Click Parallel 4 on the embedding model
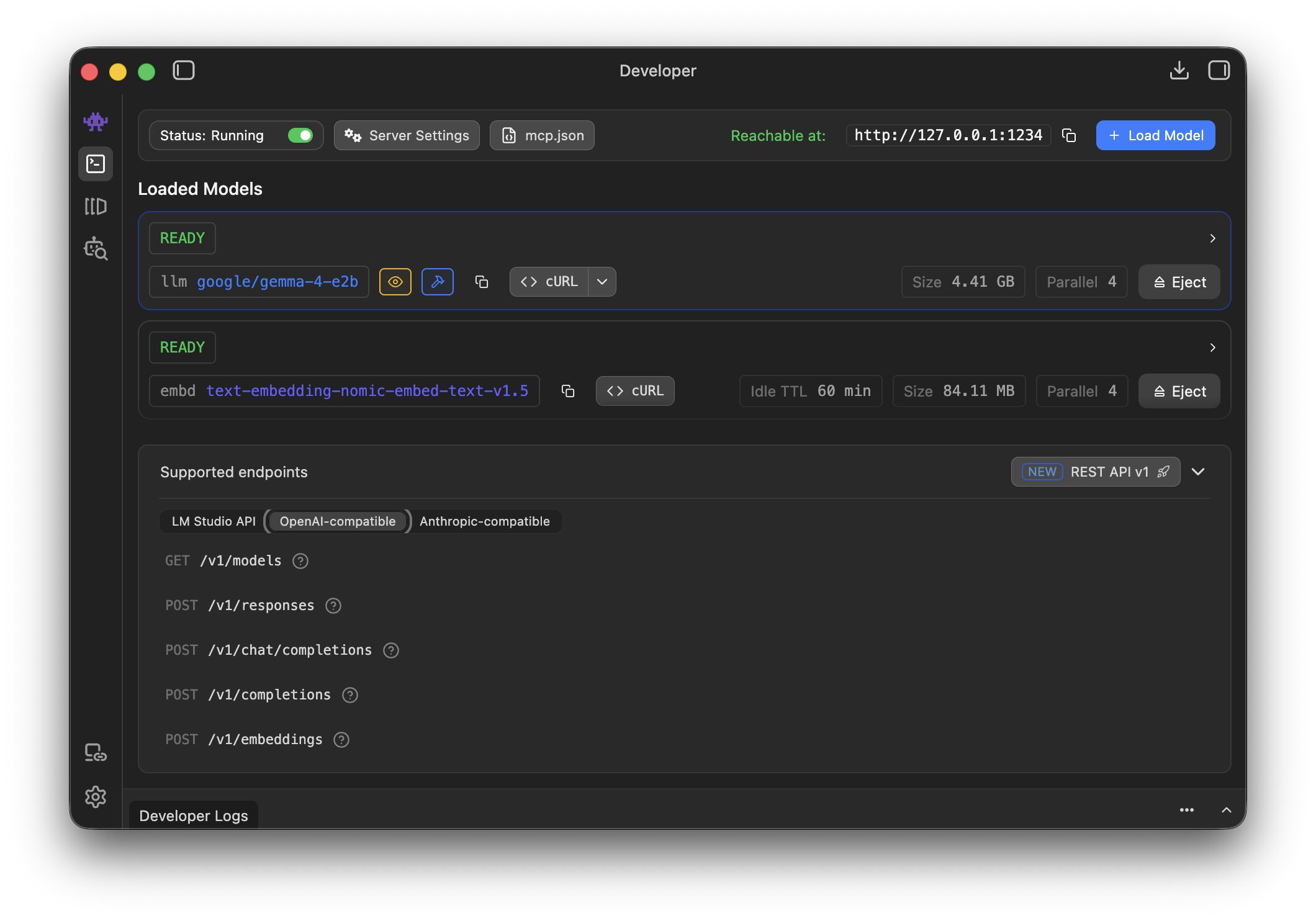Viewport: 1316px width, 921px height. pos(1081,391)
